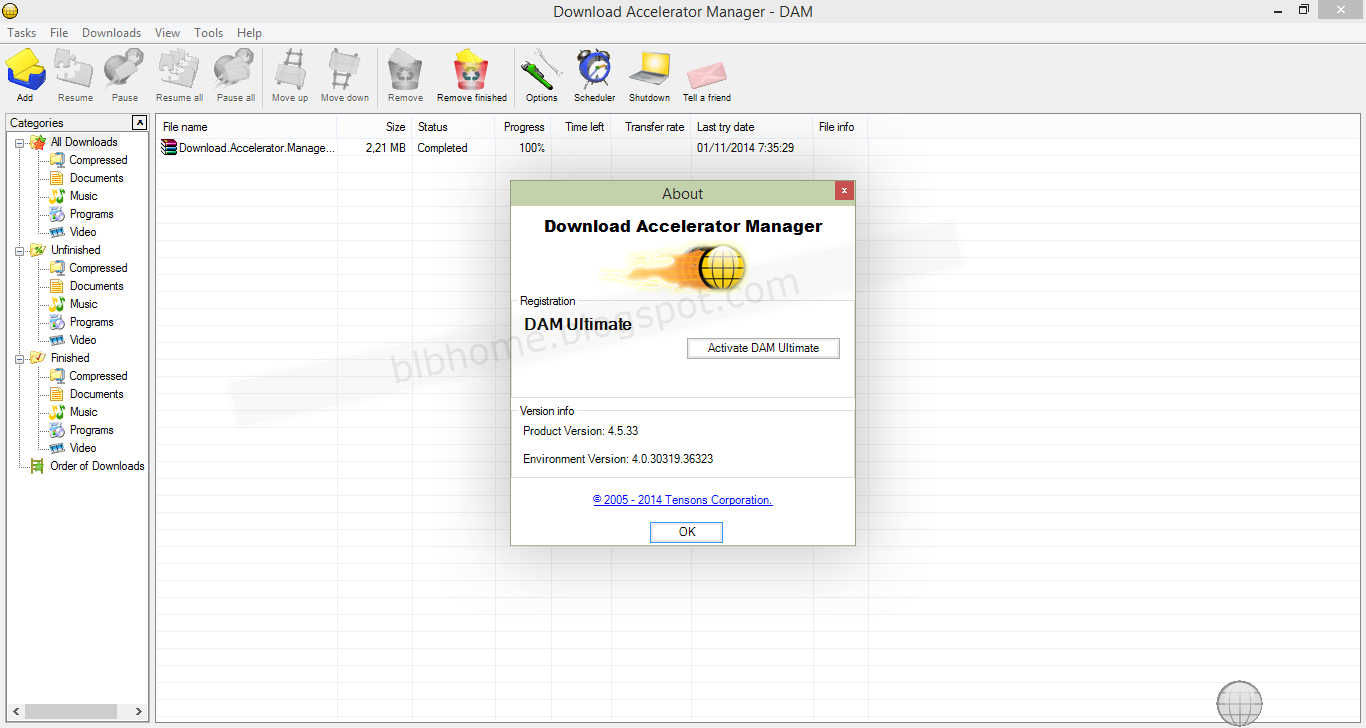
Task: Select Compressed under Finished
Action: tap(98, 376)
